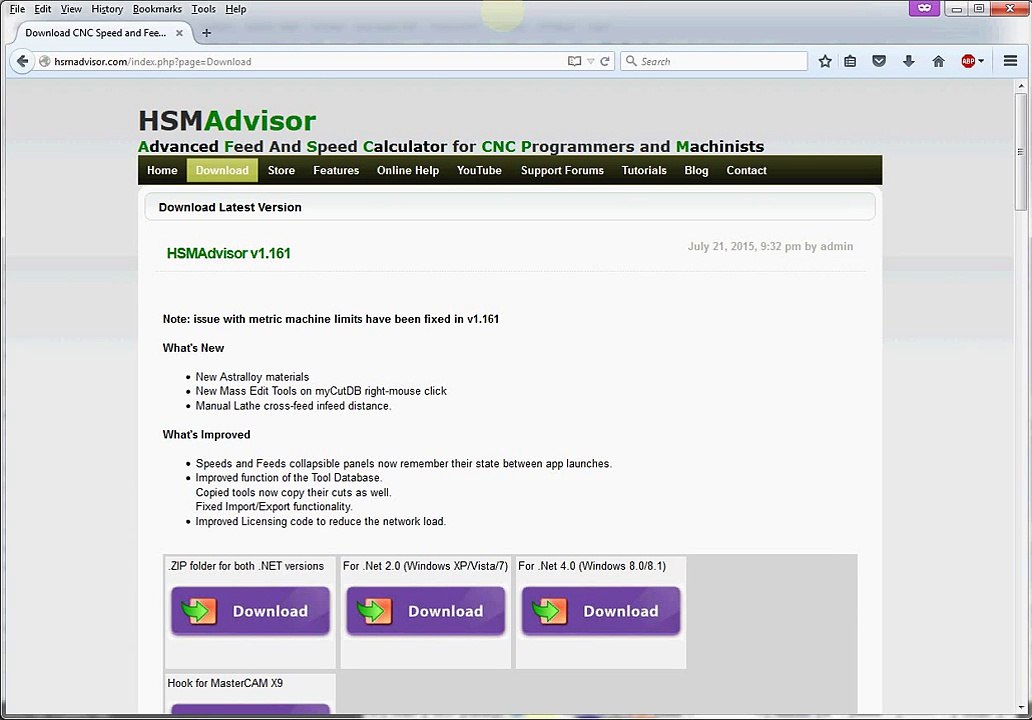Reload the page with the refresh icon
This screenshot has width=1032, height=720.
pyautogui.click(x=605, y=61)
